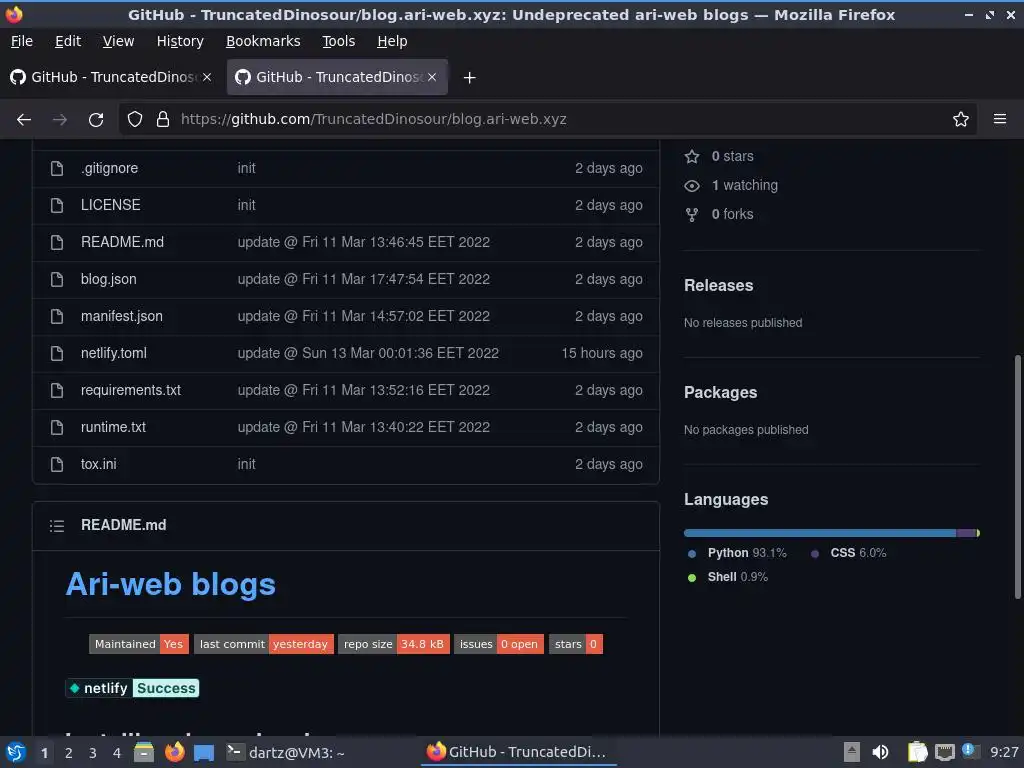Launch Firefox from the taskbar quick launcher
Image resolution: width=1024 pixels, height=768 pixels.
coord(174,752)
